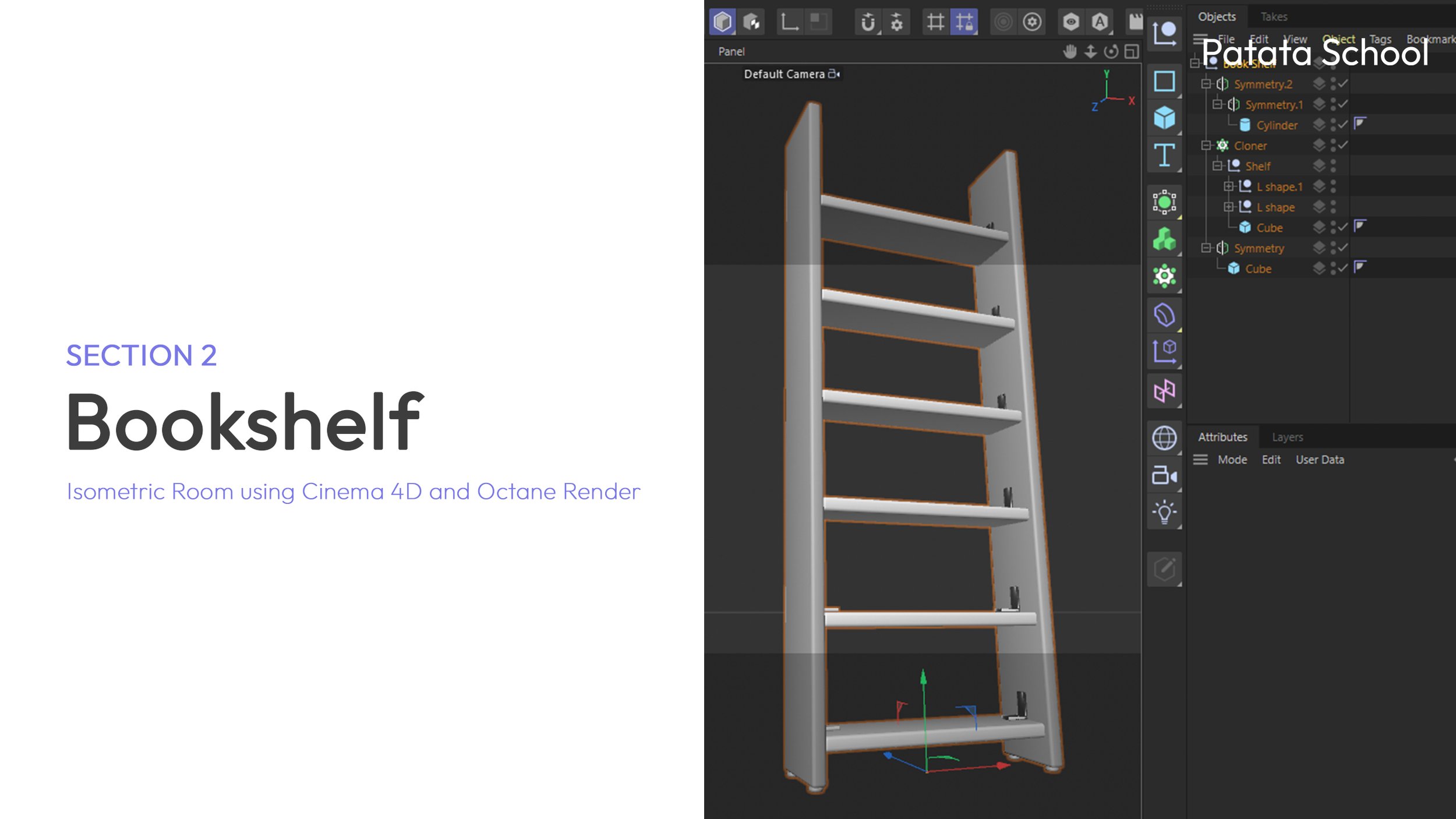Click the Text spline tool icon
1456x819 pixels.
click(1164, 156)
